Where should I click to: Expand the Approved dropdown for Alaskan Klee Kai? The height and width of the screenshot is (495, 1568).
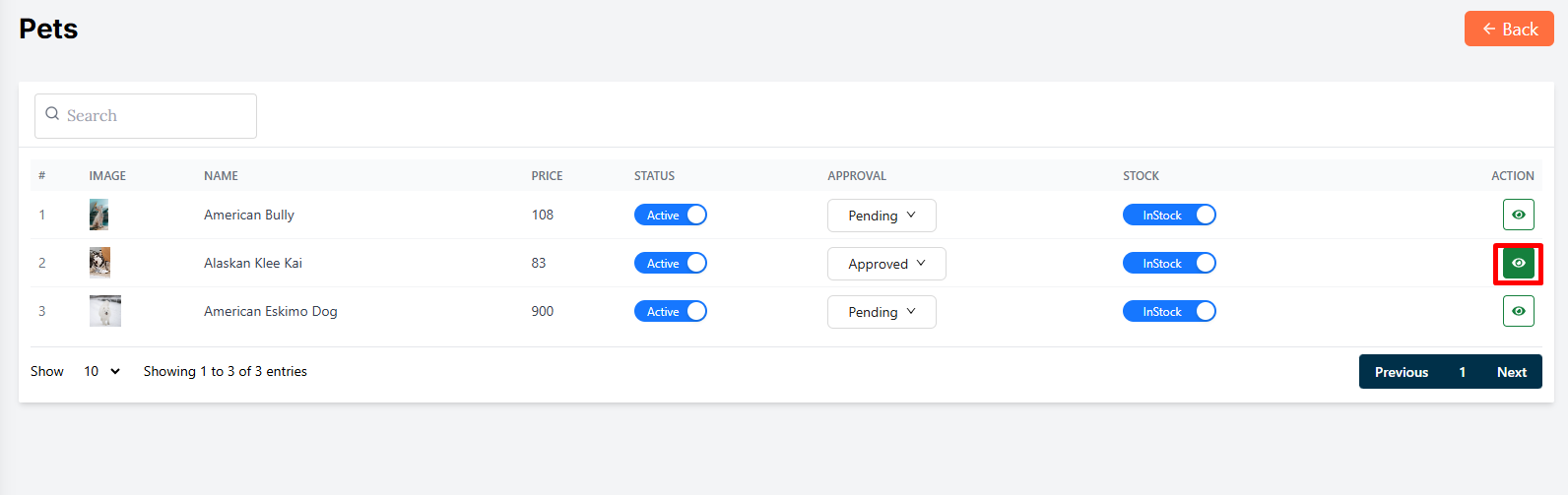pyautogui.click(x=886, y=264)
